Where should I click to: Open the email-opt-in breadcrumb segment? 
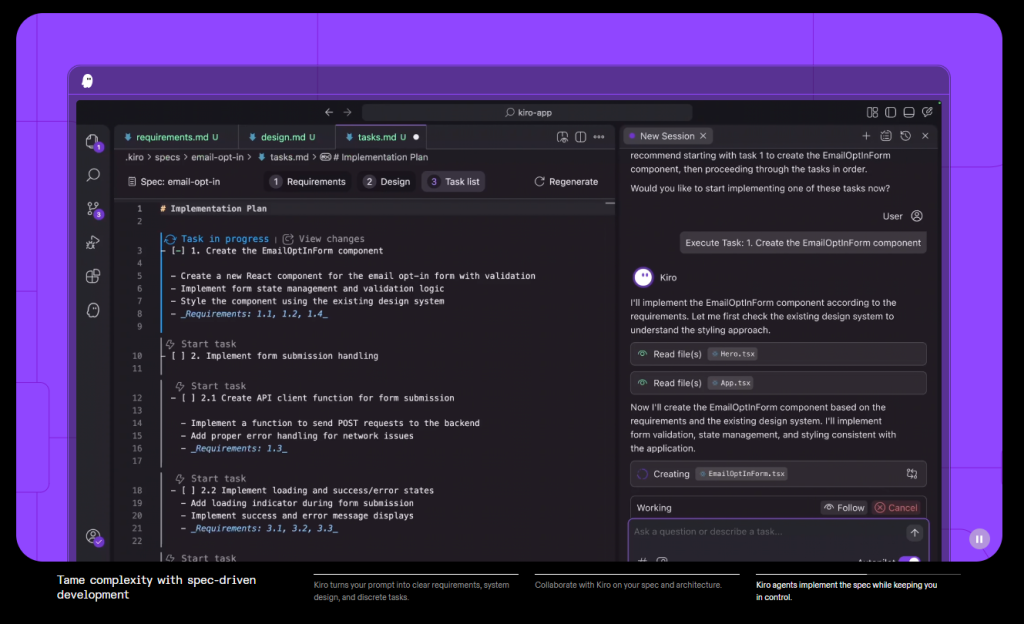click(217, 157)
